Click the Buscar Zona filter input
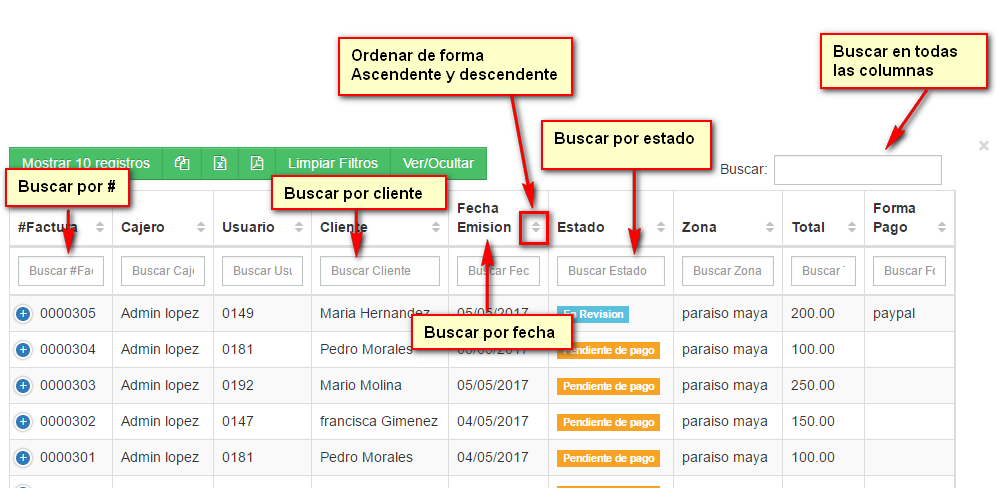This screenshot has width=996, height=488. click(x=727, y=271)
